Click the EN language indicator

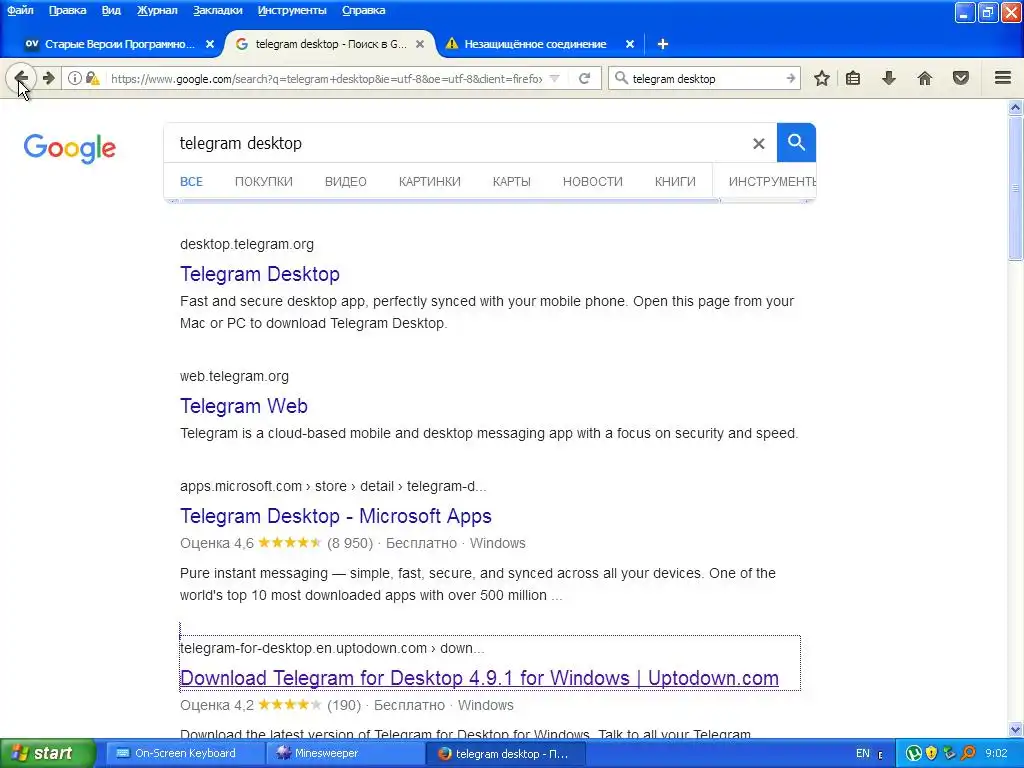tap(863, 754)
